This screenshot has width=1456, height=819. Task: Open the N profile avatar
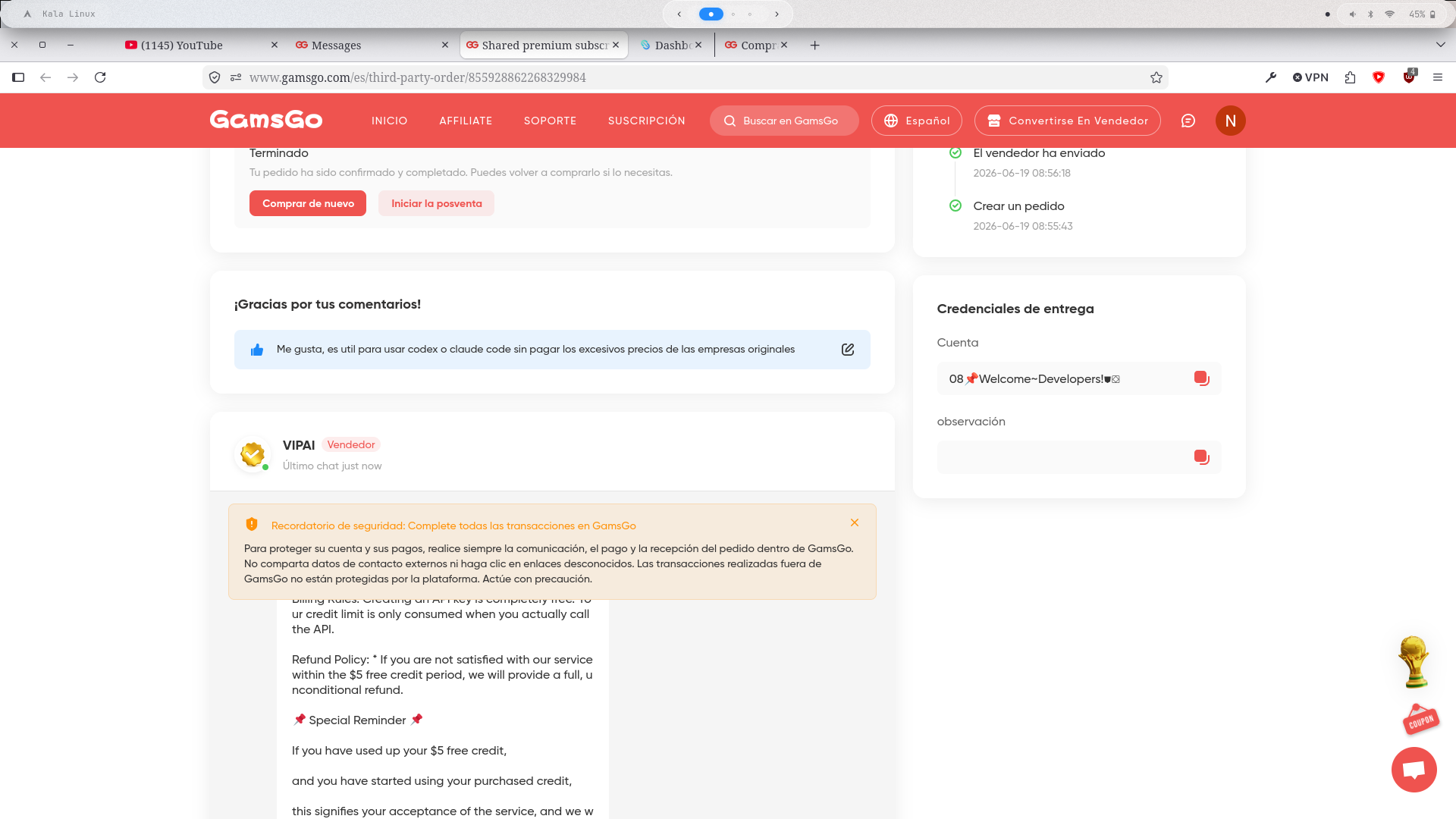(x=1230, y=121)
